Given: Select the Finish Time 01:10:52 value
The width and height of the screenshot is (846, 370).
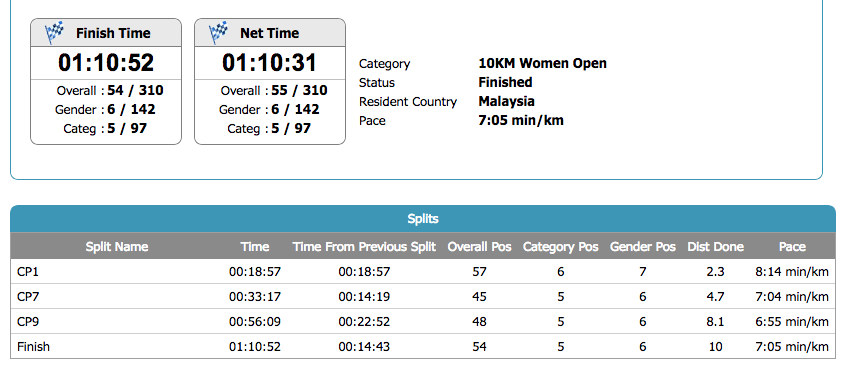Looking at the screenshot, I should point(106,63).
